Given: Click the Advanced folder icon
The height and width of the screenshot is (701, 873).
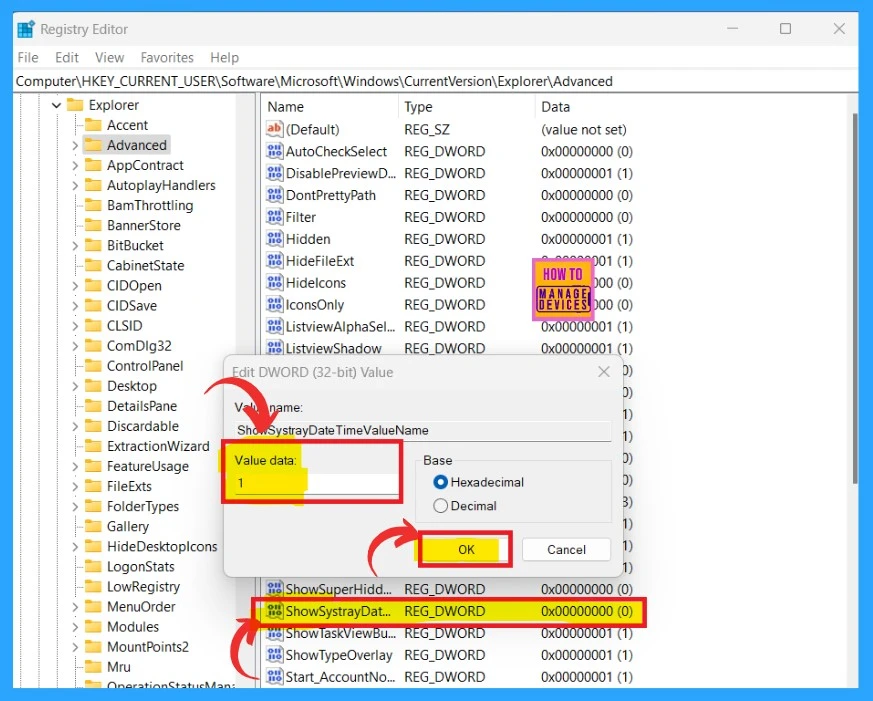Looking at the screenshot, I should click(x=93, y=145).
